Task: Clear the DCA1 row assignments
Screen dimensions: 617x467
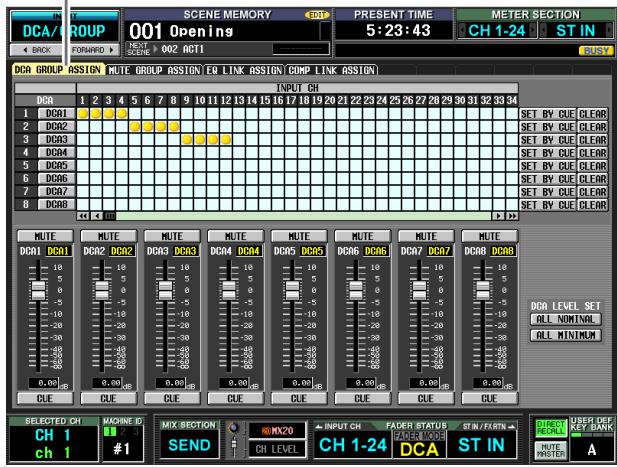Action: [x=593, y=114]
